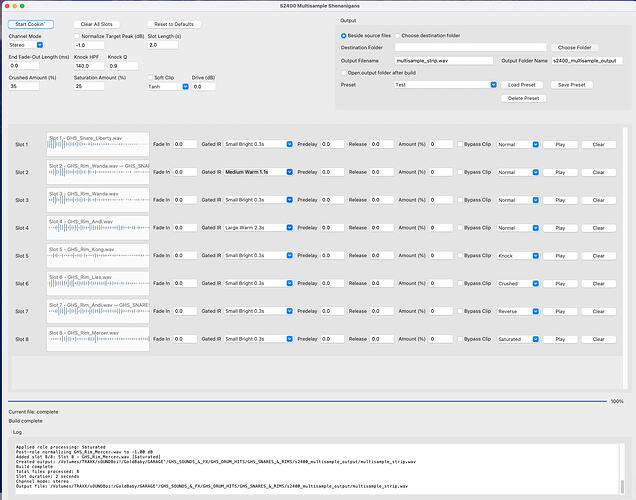Click the End Fade-Out Length field
The height and width of the screenshot is (500, 636).
pyautogui.click(x=24, y=66)
